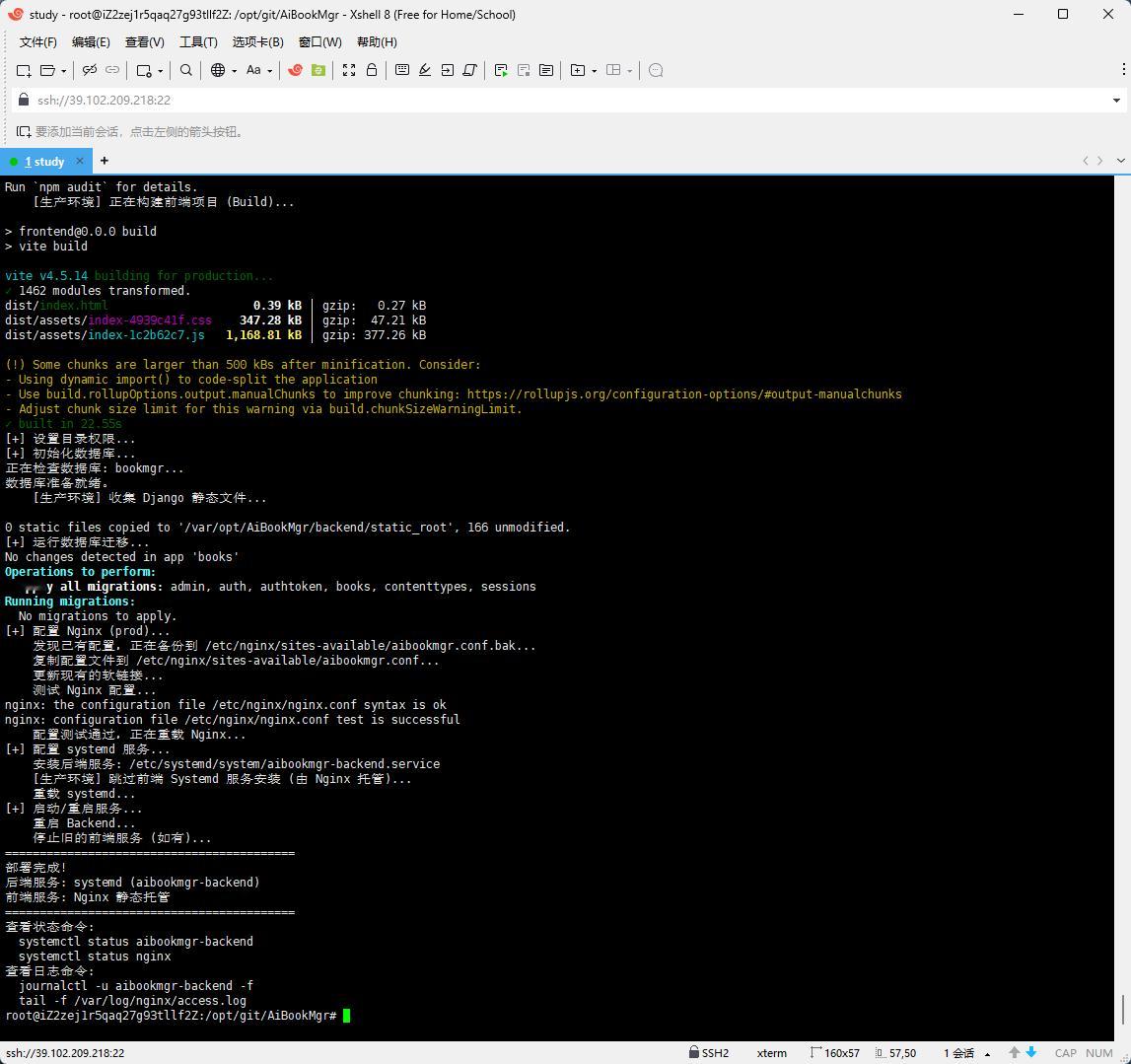Expand the New Tab Group dropdown arrow
Image resolution: width=1131 pixels, height=1064 pixels.
click(x=594, y=71)
